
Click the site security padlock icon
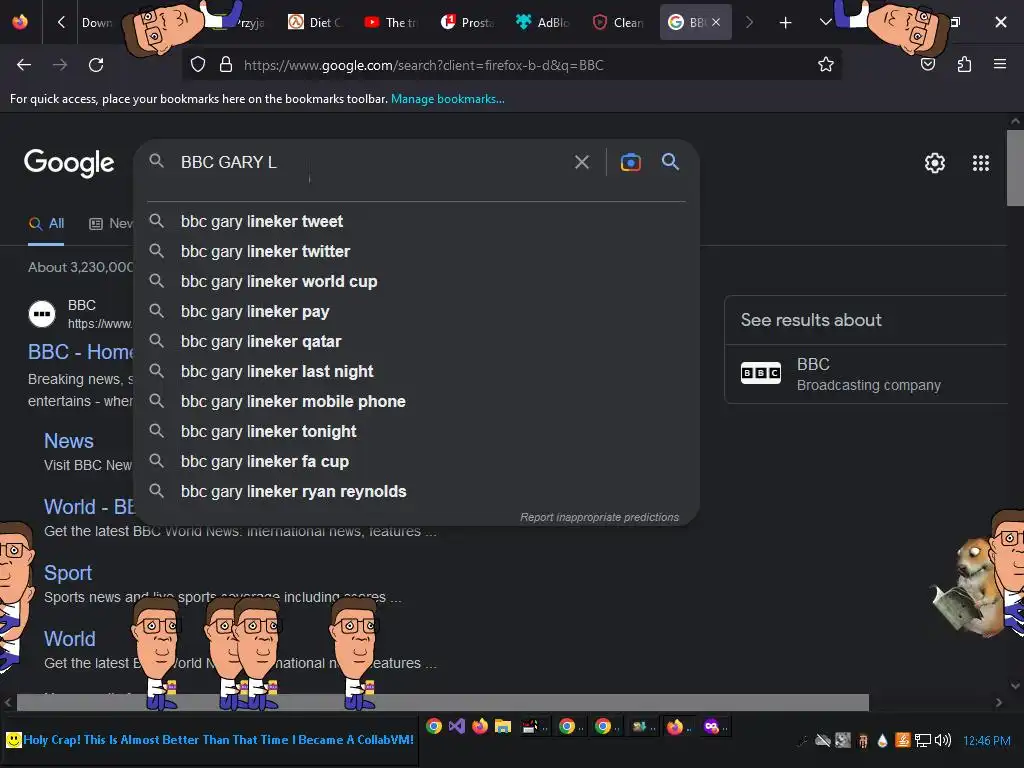coord(226,64)
